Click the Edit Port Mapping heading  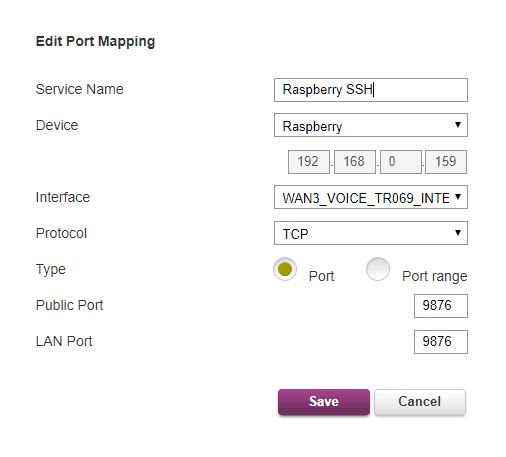[95, 42]
